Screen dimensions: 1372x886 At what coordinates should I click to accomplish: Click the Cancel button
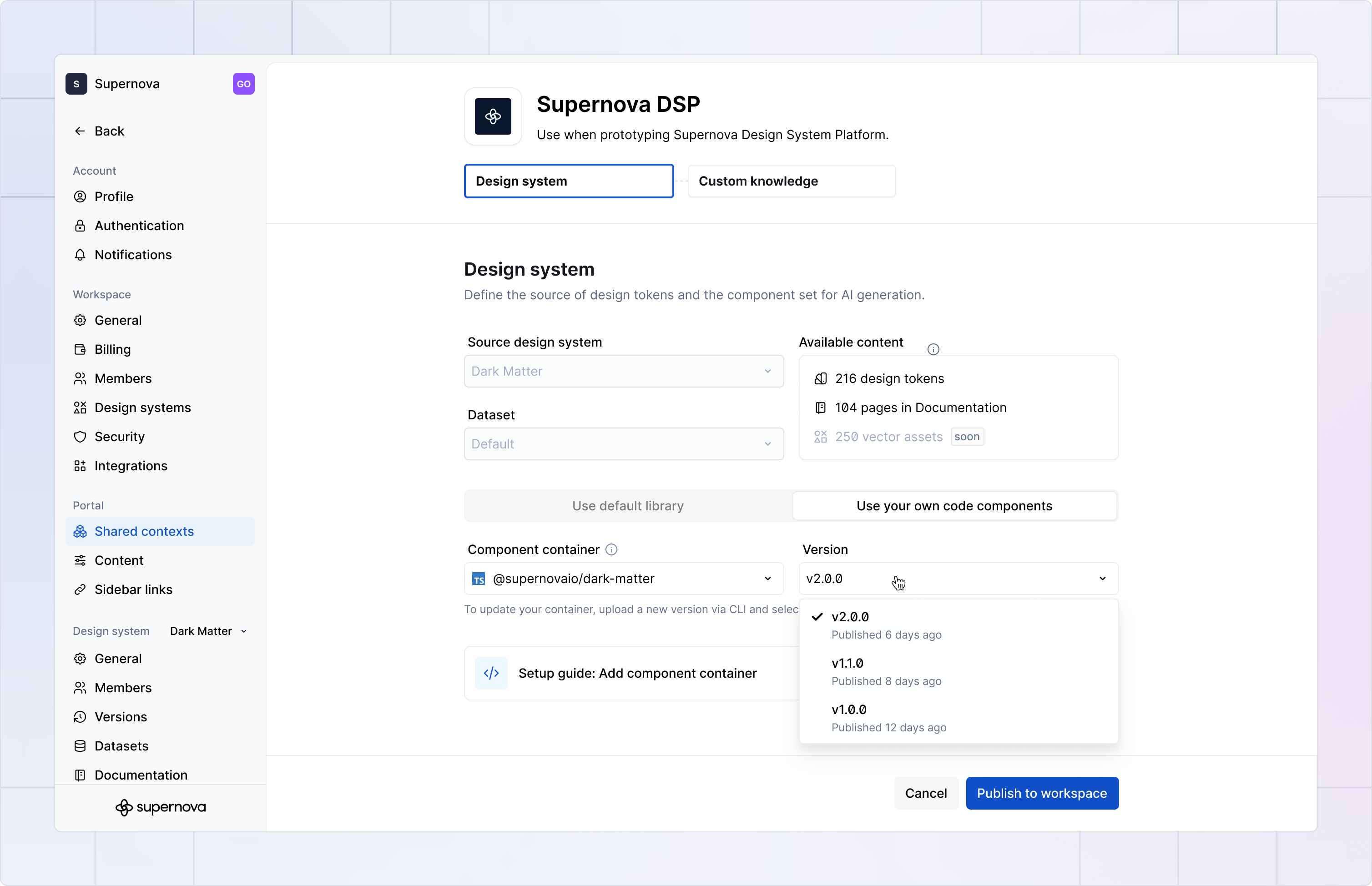(x=926, y=793)
